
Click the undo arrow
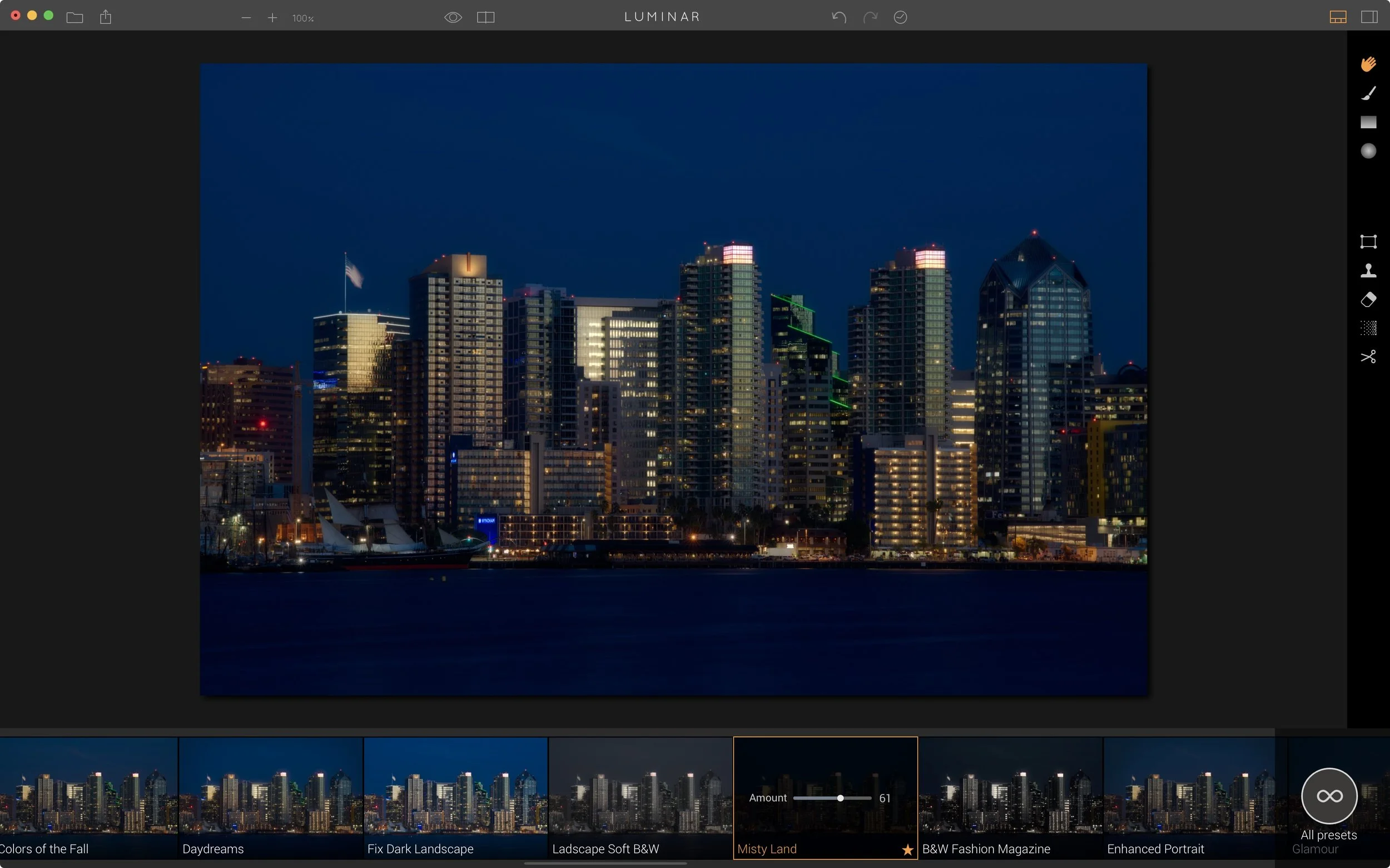pos(838,17)
